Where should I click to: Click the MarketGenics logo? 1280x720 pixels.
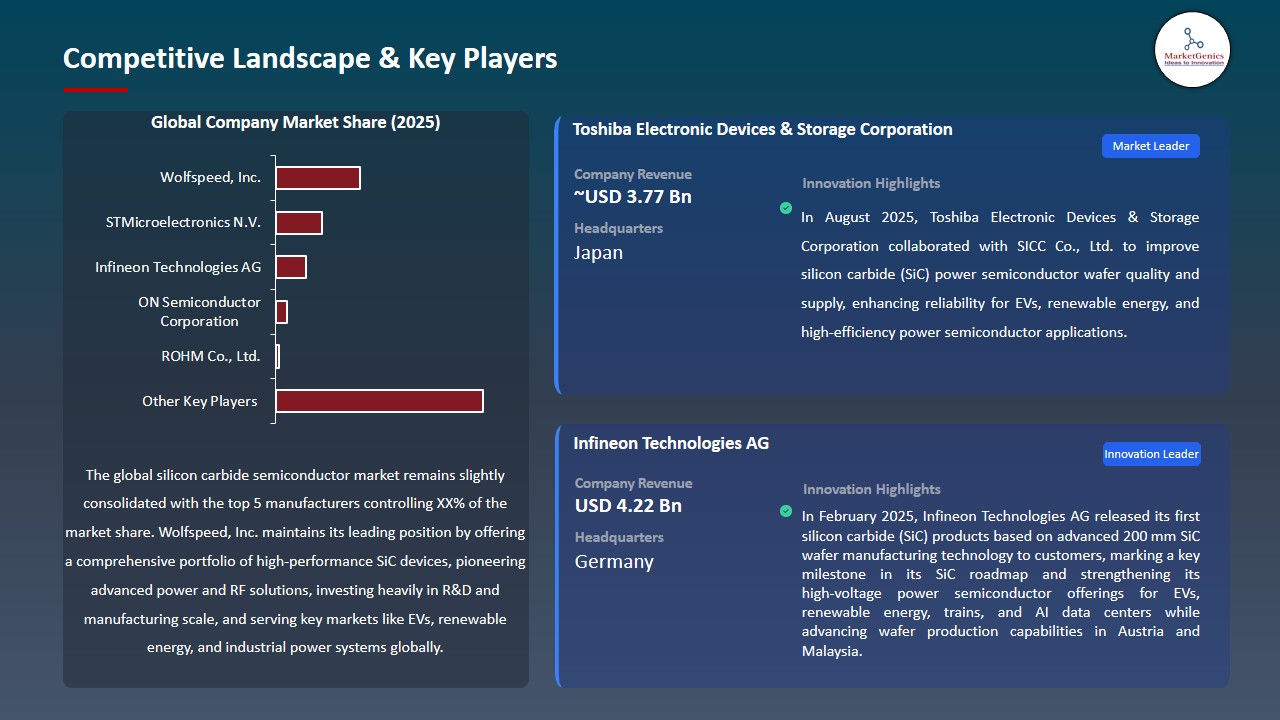pyautogui.click(x=1192, y=50)
